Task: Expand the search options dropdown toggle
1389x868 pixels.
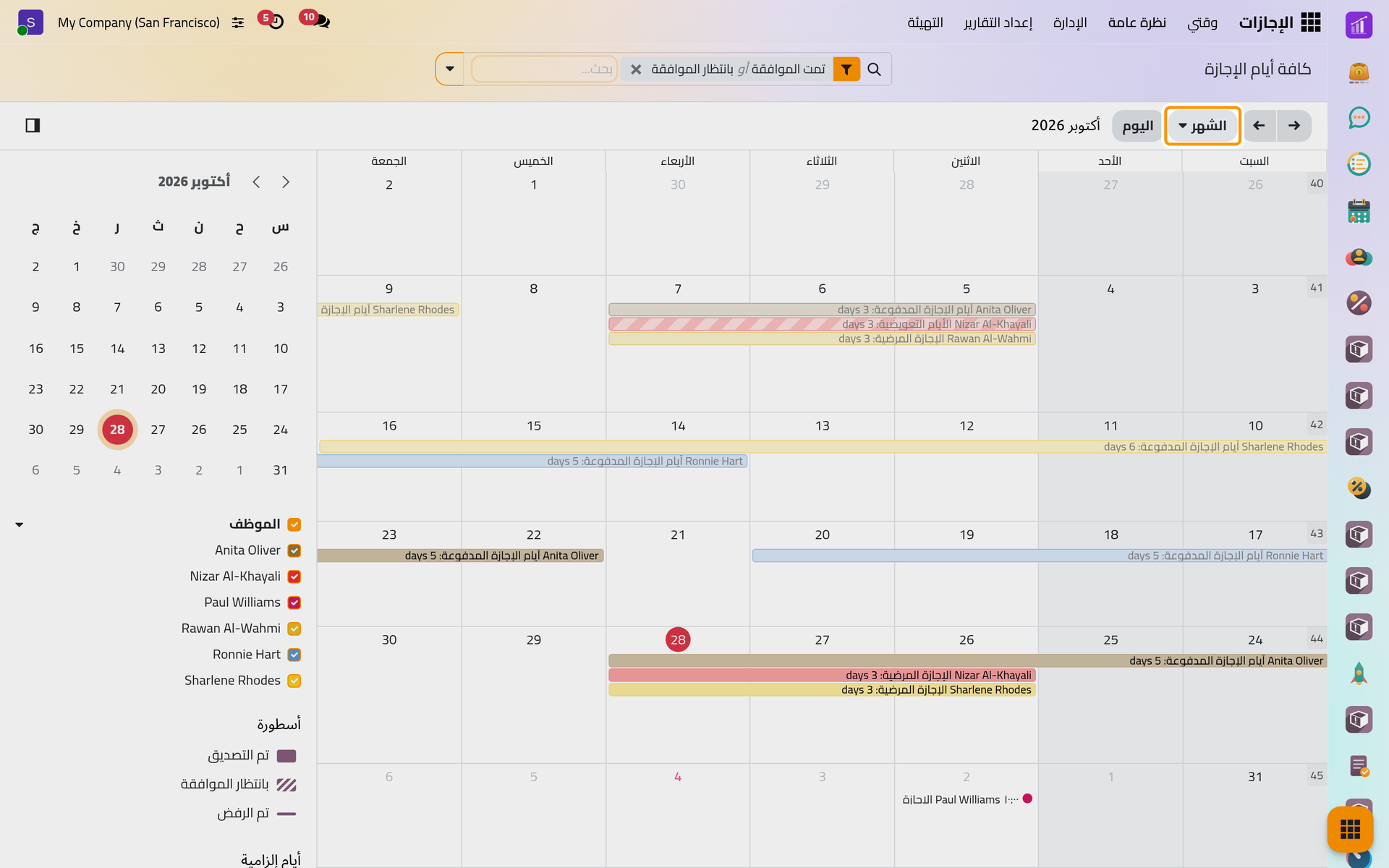Action: point(449,69)
